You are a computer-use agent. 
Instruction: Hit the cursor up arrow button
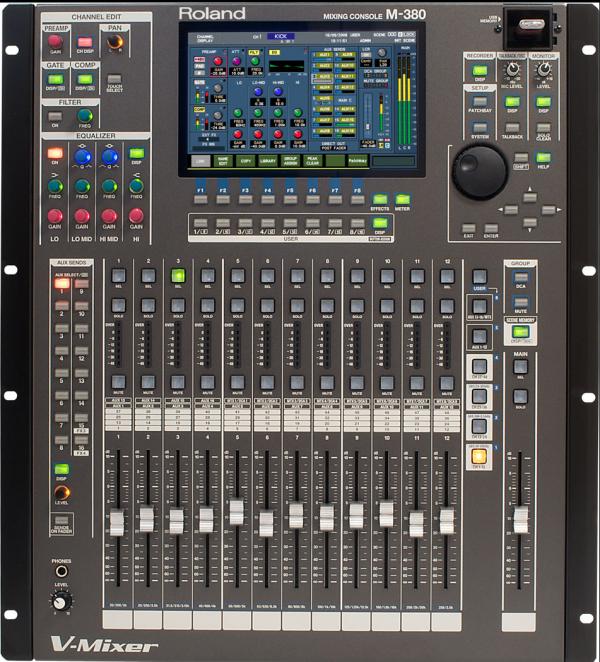pyautogui.click(x=530, y=197)
